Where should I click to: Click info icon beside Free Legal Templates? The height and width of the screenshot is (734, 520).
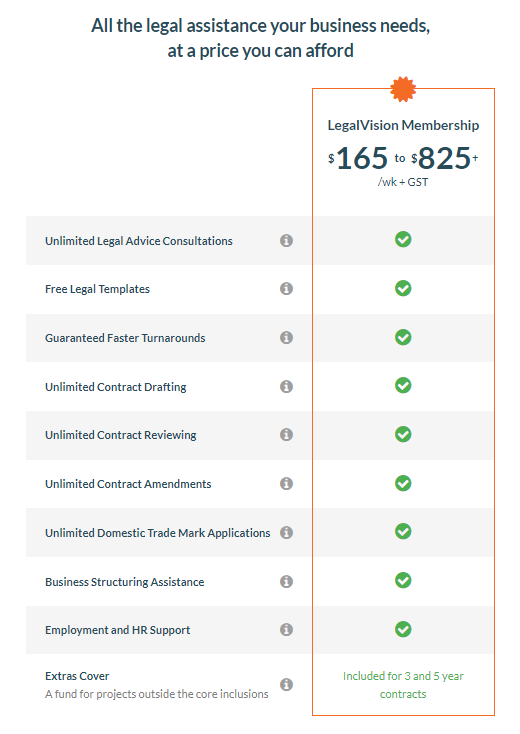(286, 289)
